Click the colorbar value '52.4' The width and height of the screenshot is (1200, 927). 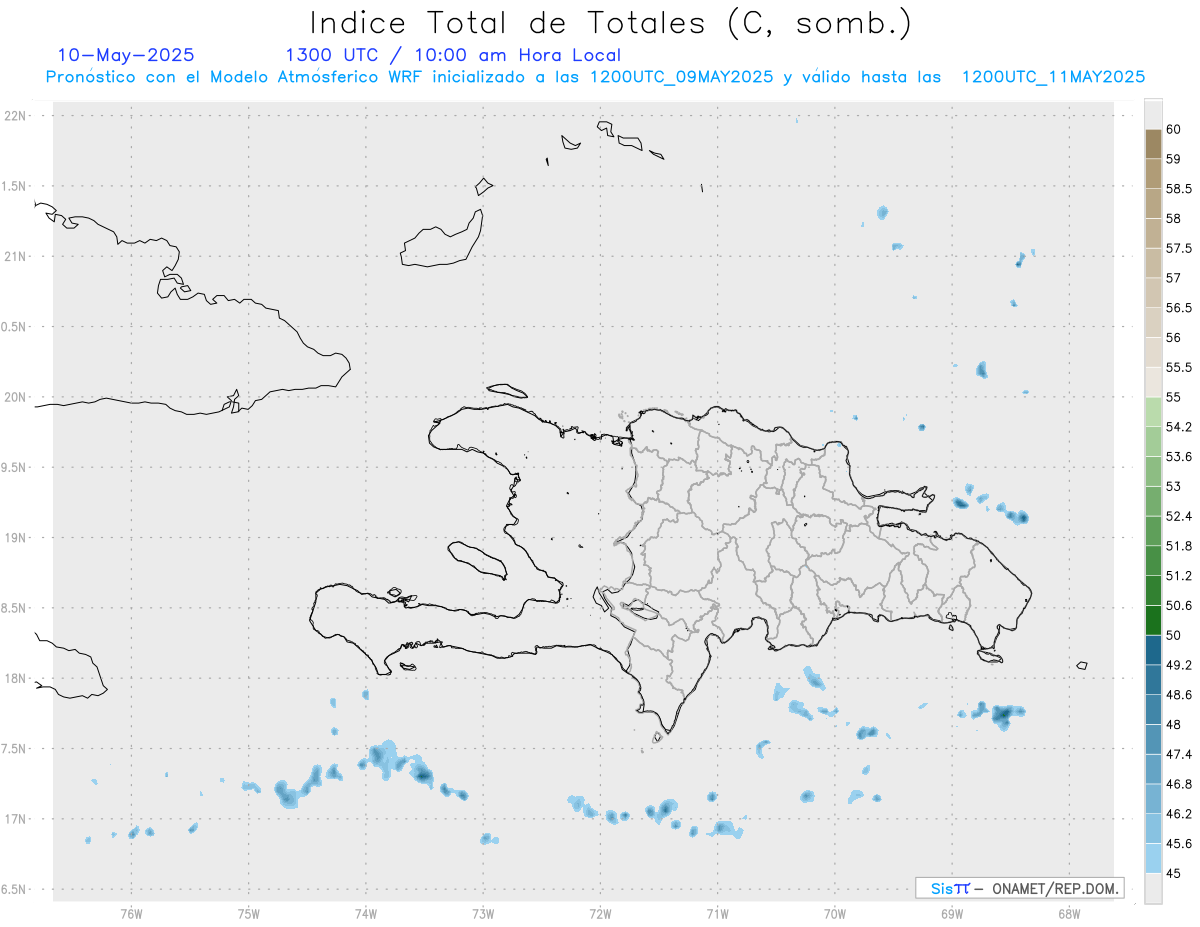[x=1179, y=516]
